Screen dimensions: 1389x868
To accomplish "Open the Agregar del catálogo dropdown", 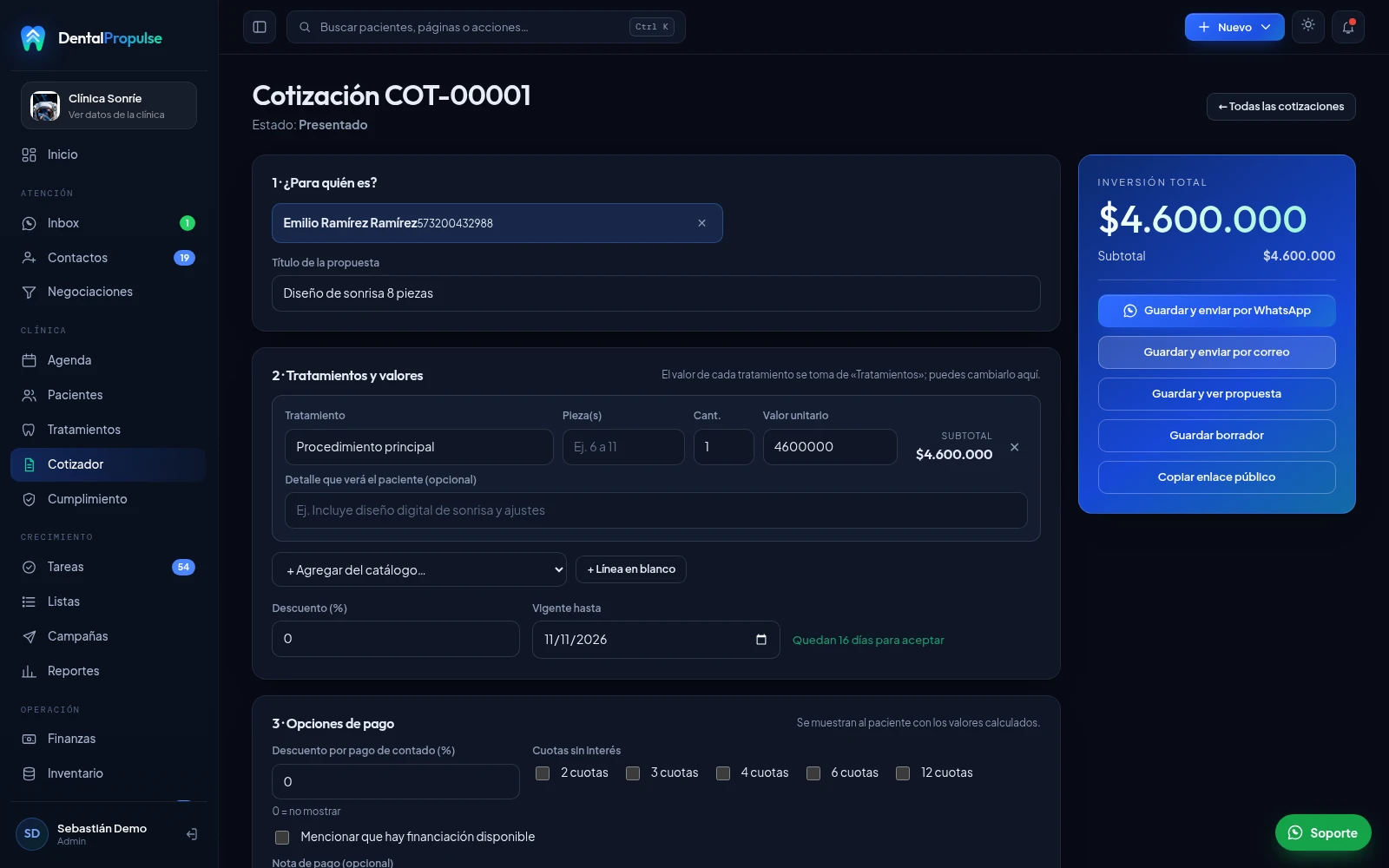I will [419, 569].
